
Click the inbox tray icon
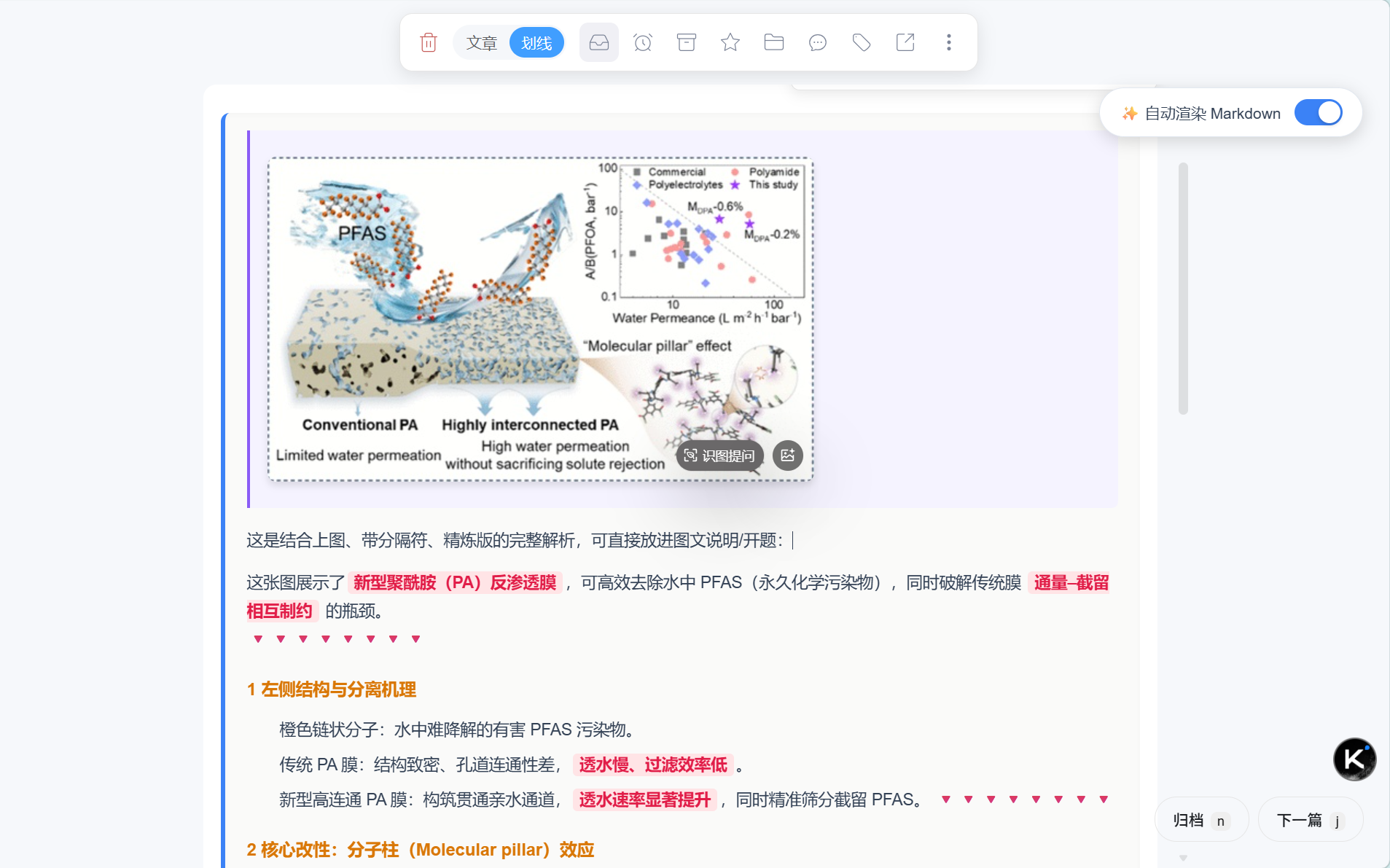coord(598,43)
